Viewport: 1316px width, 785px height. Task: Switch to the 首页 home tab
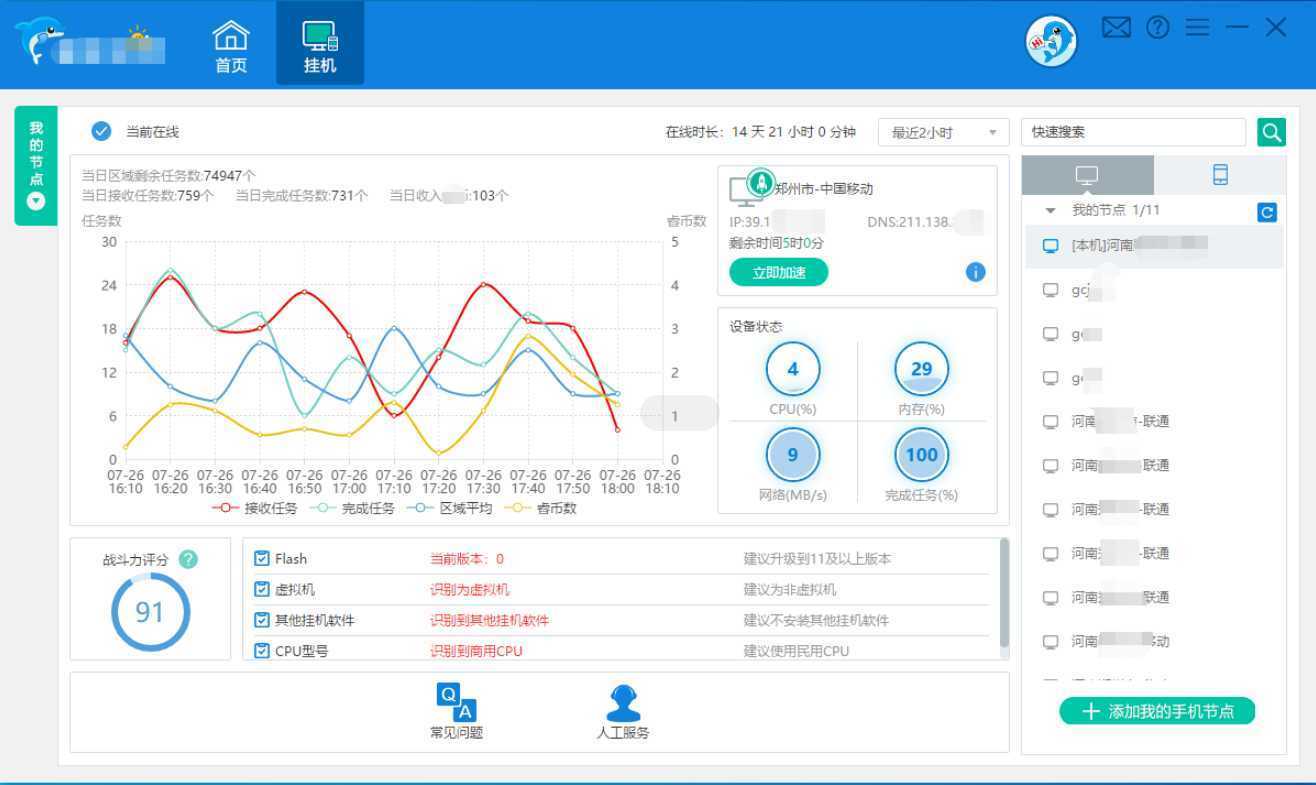[231, 46]
